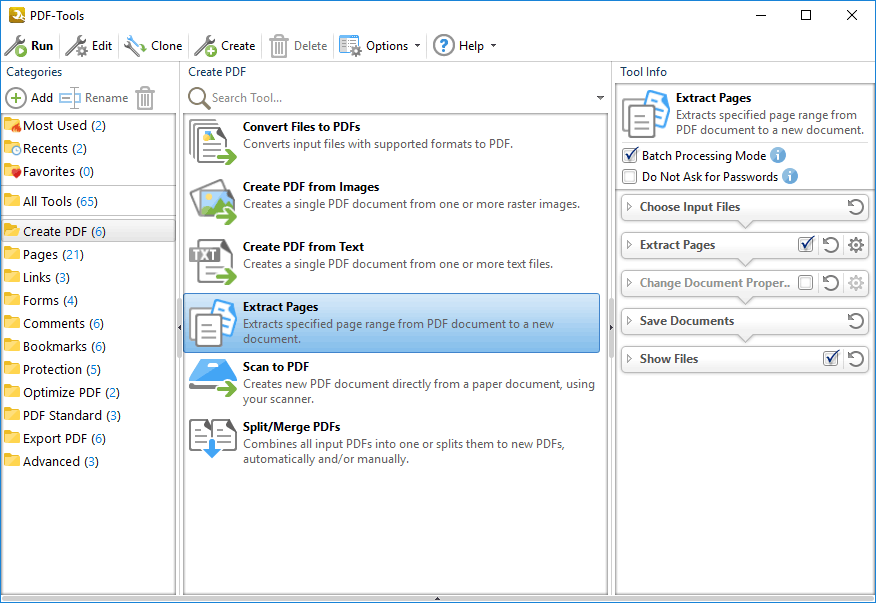876x603 pixels.
Task: Click the Split/Merge PDFs icon
Action: (x=212, y=439)
